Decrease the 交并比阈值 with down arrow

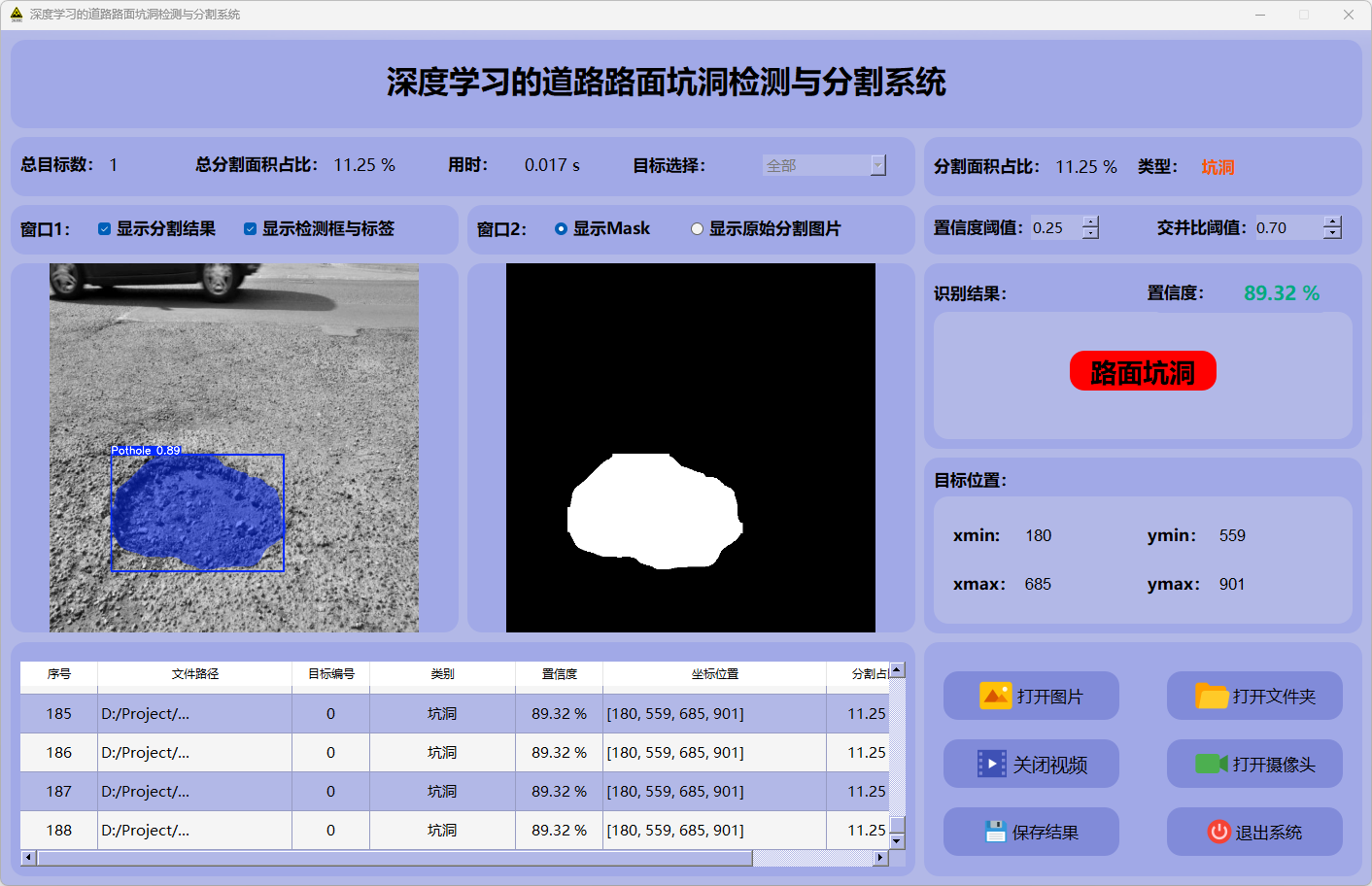[x=1332, y=233]
